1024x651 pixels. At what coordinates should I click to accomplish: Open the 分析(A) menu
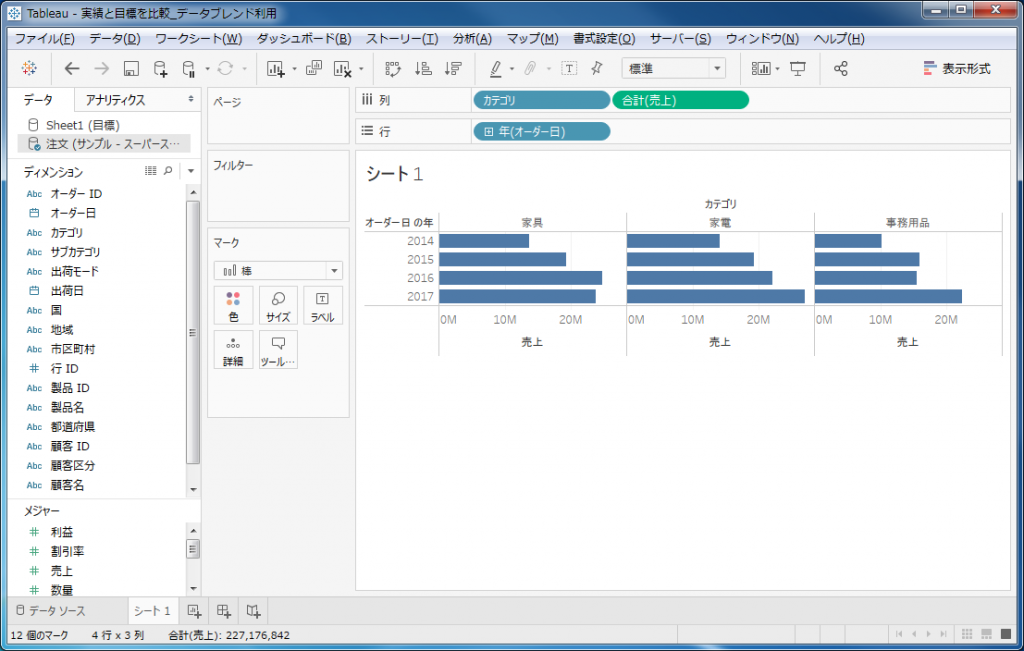coord(472,39)
